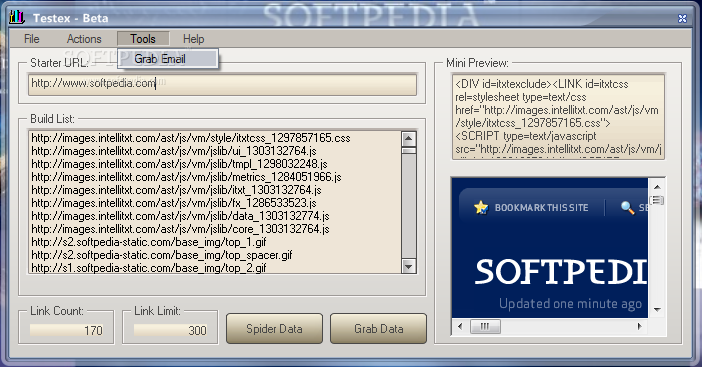This screenshot has width=702, height=367.
Task: Choose Grab Email from Tools menu
Action: point(168,59)
